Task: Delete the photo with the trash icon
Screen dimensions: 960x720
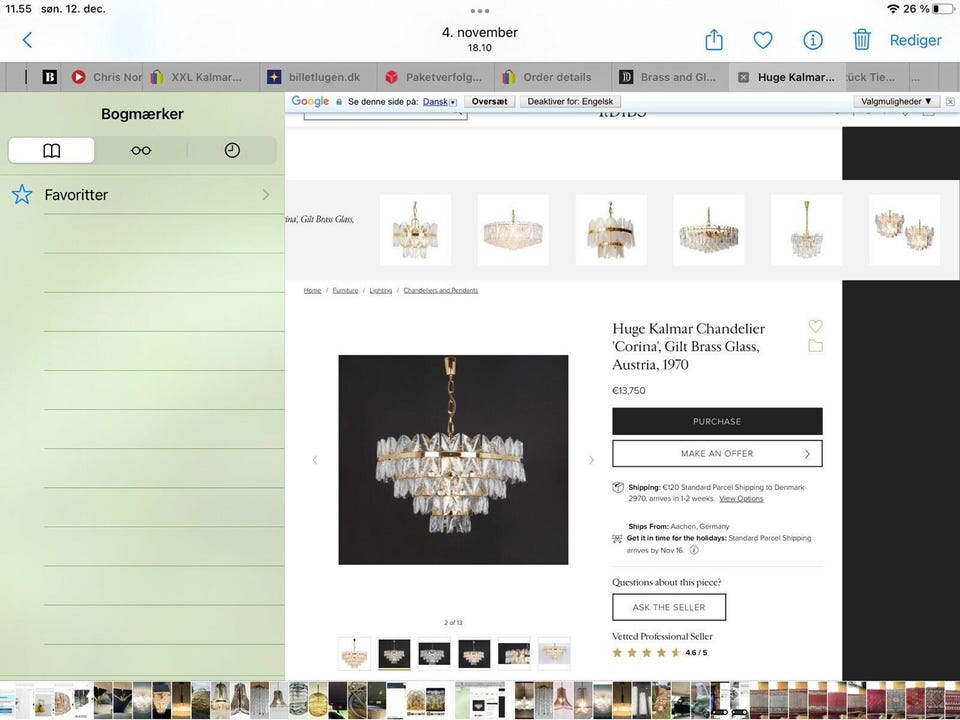Action: point(861,40)
